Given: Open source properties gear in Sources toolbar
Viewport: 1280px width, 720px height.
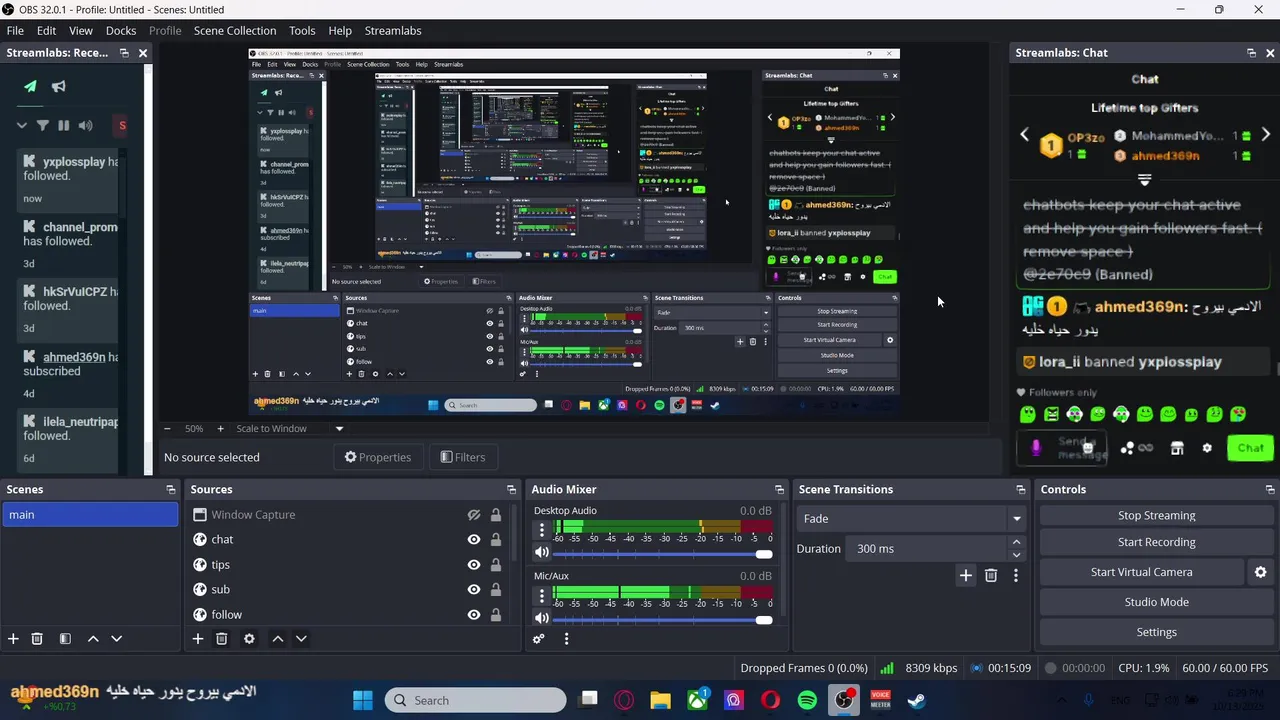Looking at the screenshot, I should tap(249, 638).
